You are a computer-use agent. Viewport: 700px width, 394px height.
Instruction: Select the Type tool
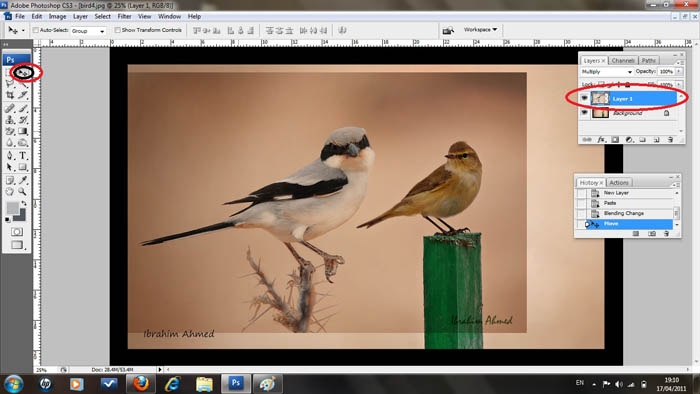[x=23, y=155]
